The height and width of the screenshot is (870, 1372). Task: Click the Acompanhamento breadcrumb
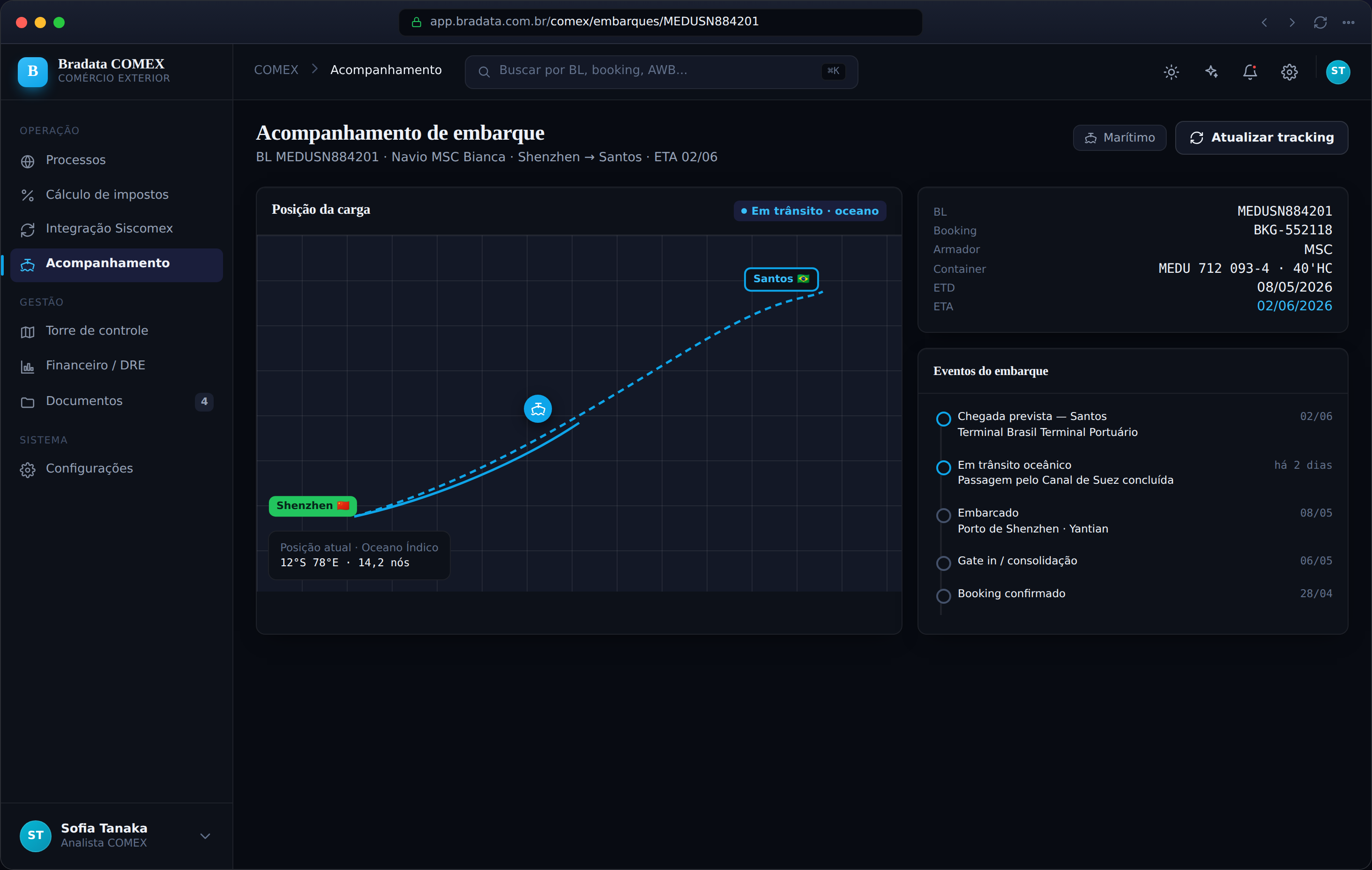click(x=386, y=70)
